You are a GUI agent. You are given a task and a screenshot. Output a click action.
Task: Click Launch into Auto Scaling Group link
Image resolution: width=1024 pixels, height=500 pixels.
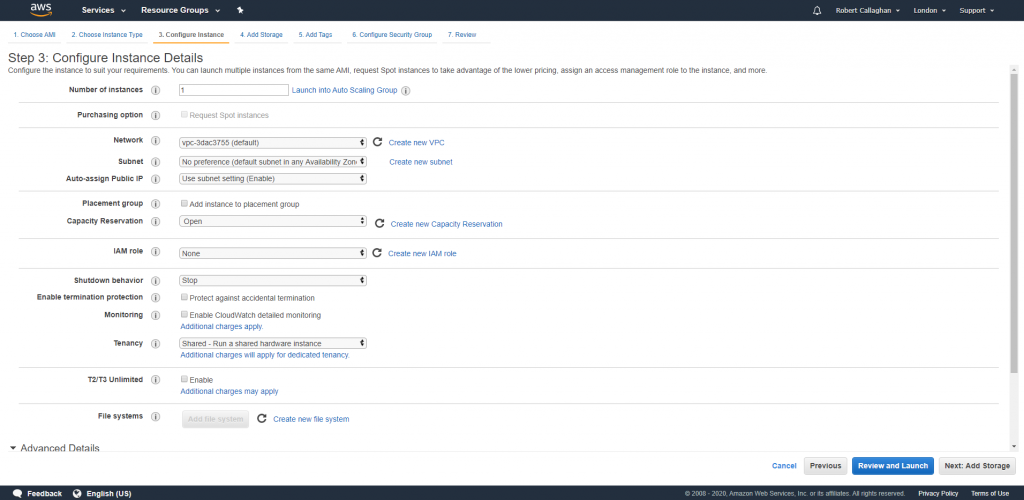click(344, 90)
